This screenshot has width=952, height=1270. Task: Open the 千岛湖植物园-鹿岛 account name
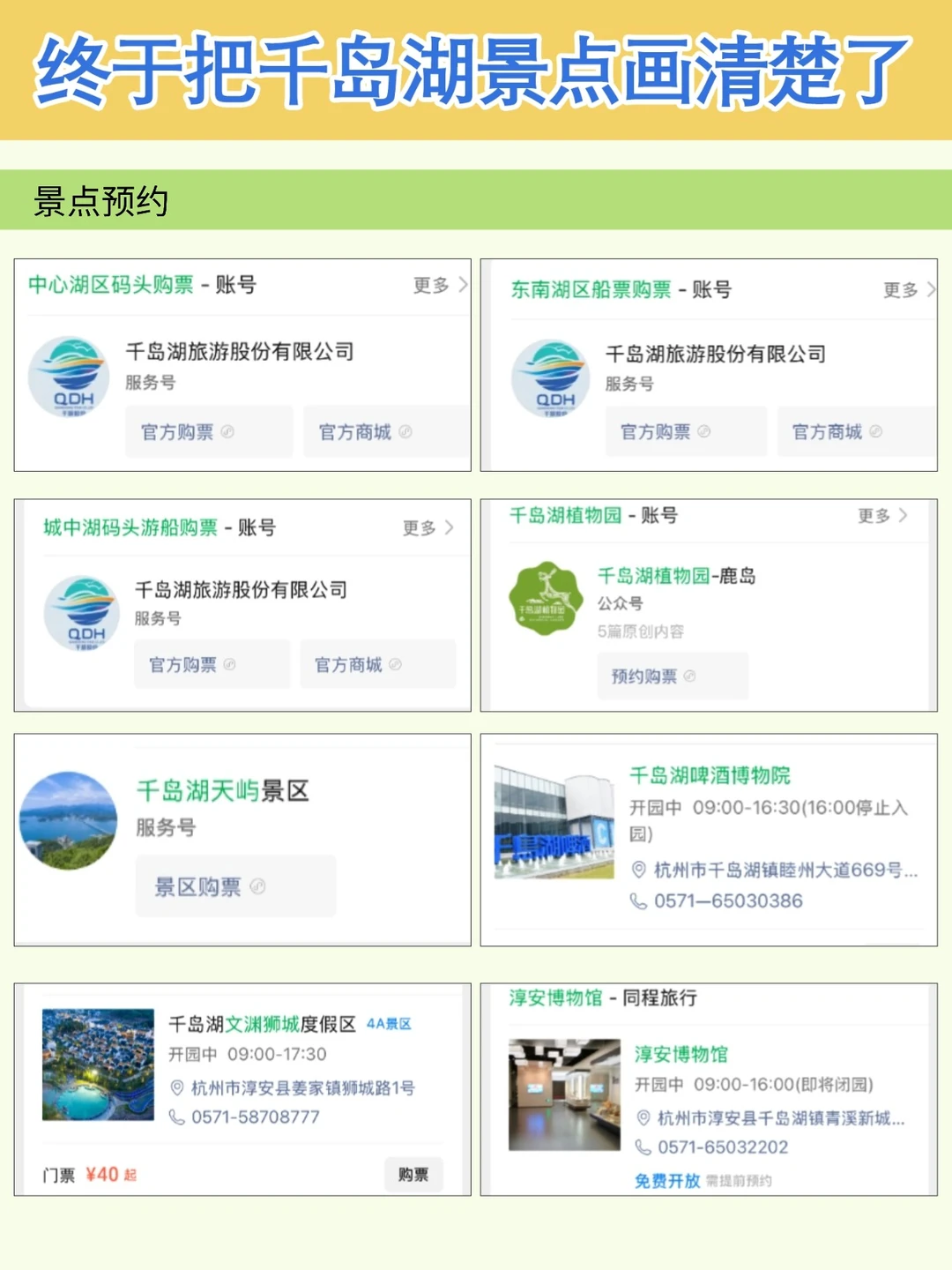676,576
